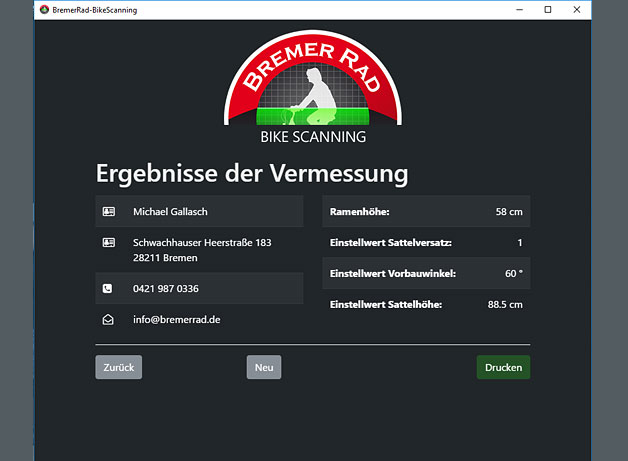This screenshot has width=628, height=461.
Task: Select the street Schwachhauser Heerstraße 183
Action: click(x=202, y=242)
